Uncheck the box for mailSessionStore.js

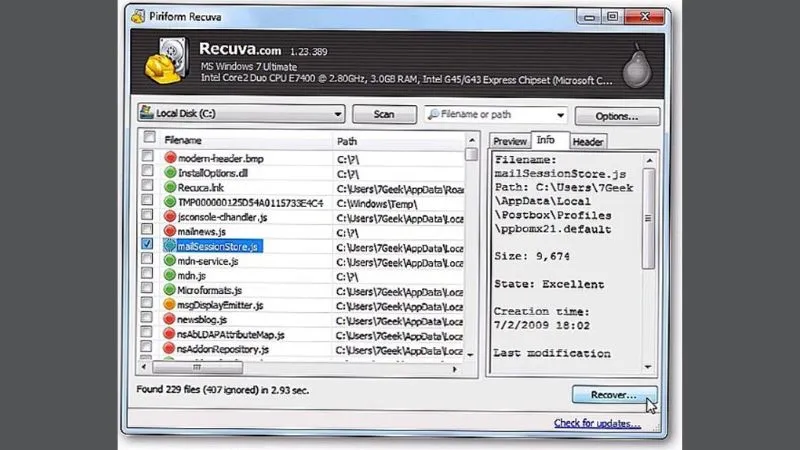pos(147,244)
